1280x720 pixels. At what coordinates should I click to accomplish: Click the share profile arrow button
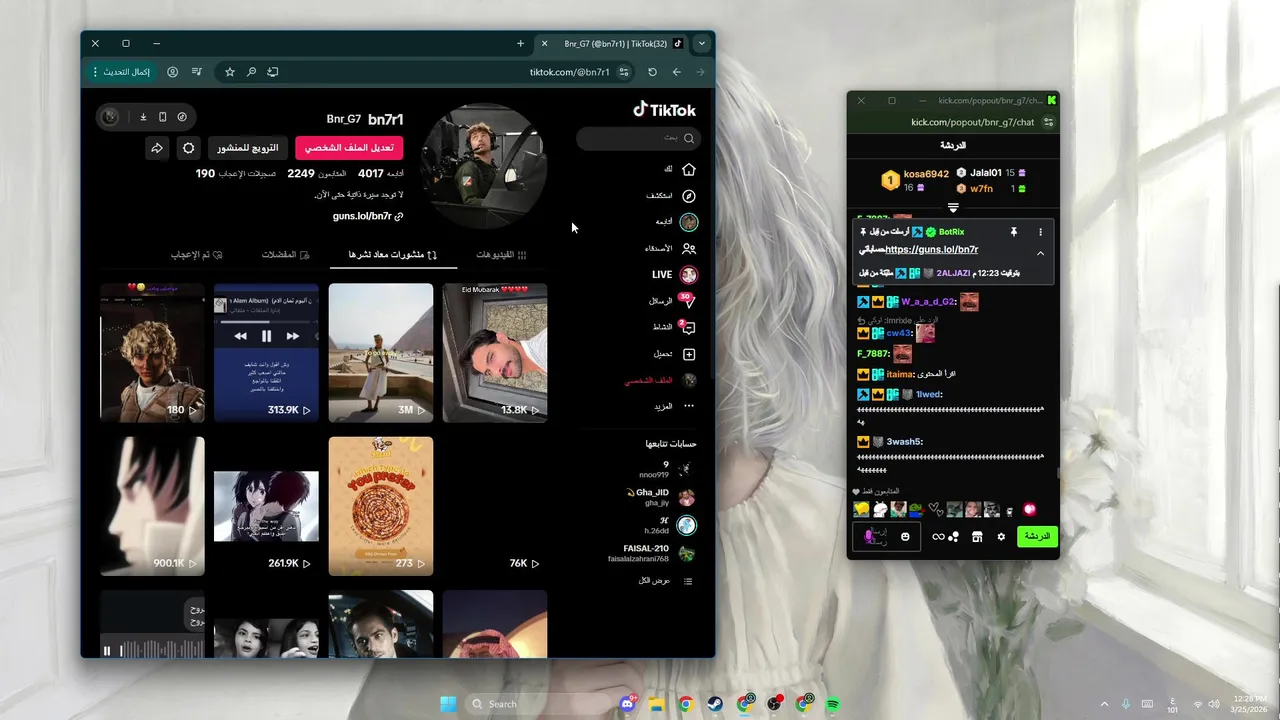pyautogui.click(x=157, y=148)
